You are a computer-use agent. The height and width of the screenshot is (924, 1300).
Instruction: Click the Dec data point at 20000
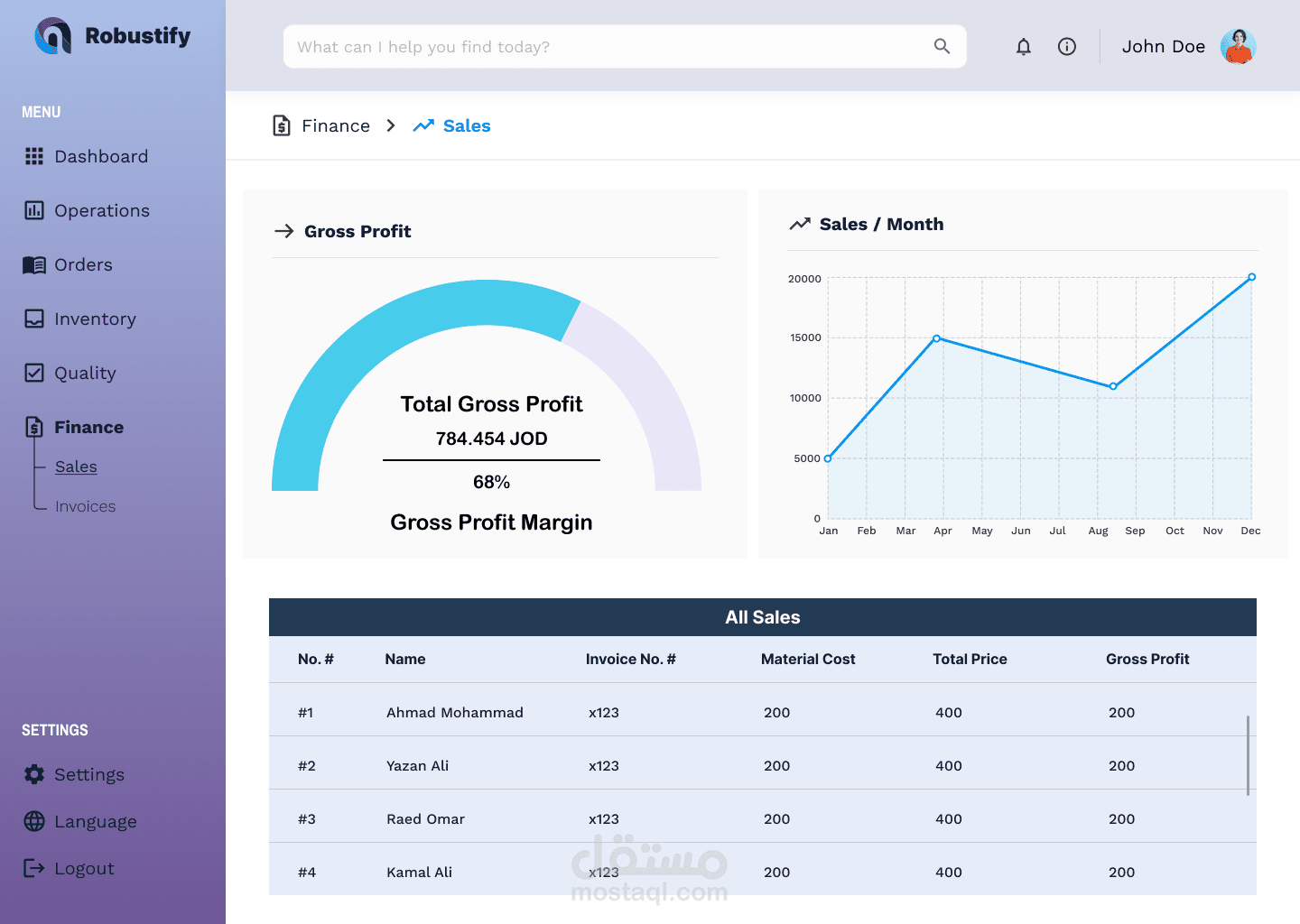(1251, 277)
